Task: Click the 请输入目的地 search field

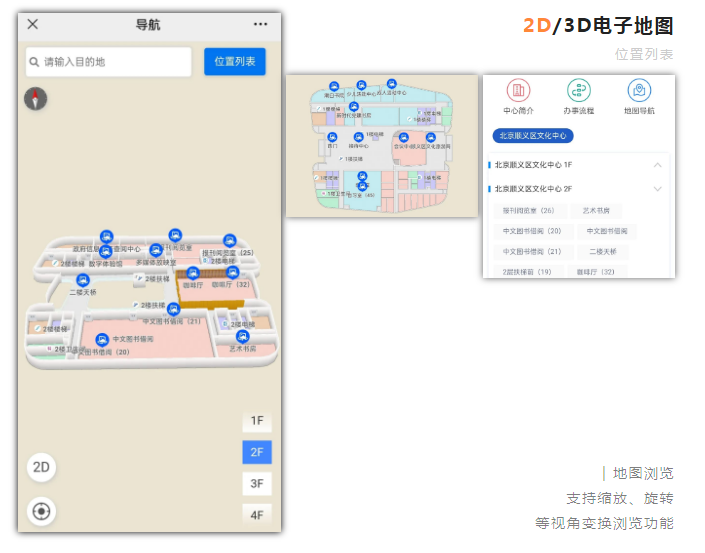Action: [108, 62]
